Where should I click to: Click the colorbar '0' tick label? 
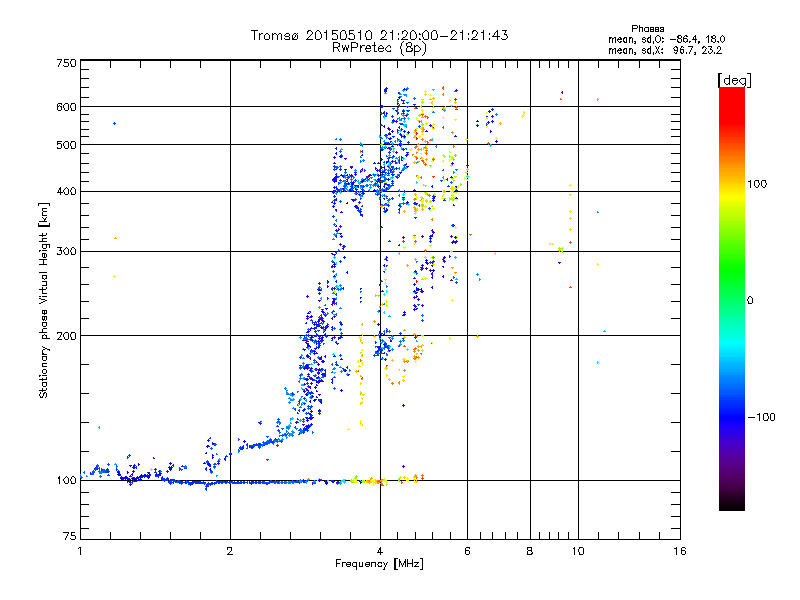point(750,301)
